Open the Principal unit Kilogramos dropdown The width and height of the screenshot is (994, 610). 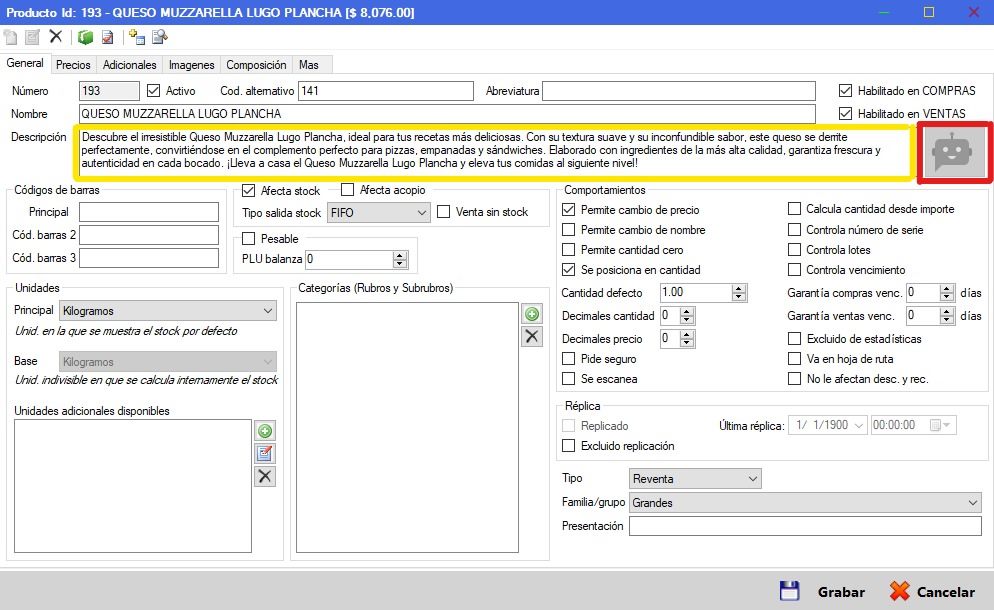(168, 311)
